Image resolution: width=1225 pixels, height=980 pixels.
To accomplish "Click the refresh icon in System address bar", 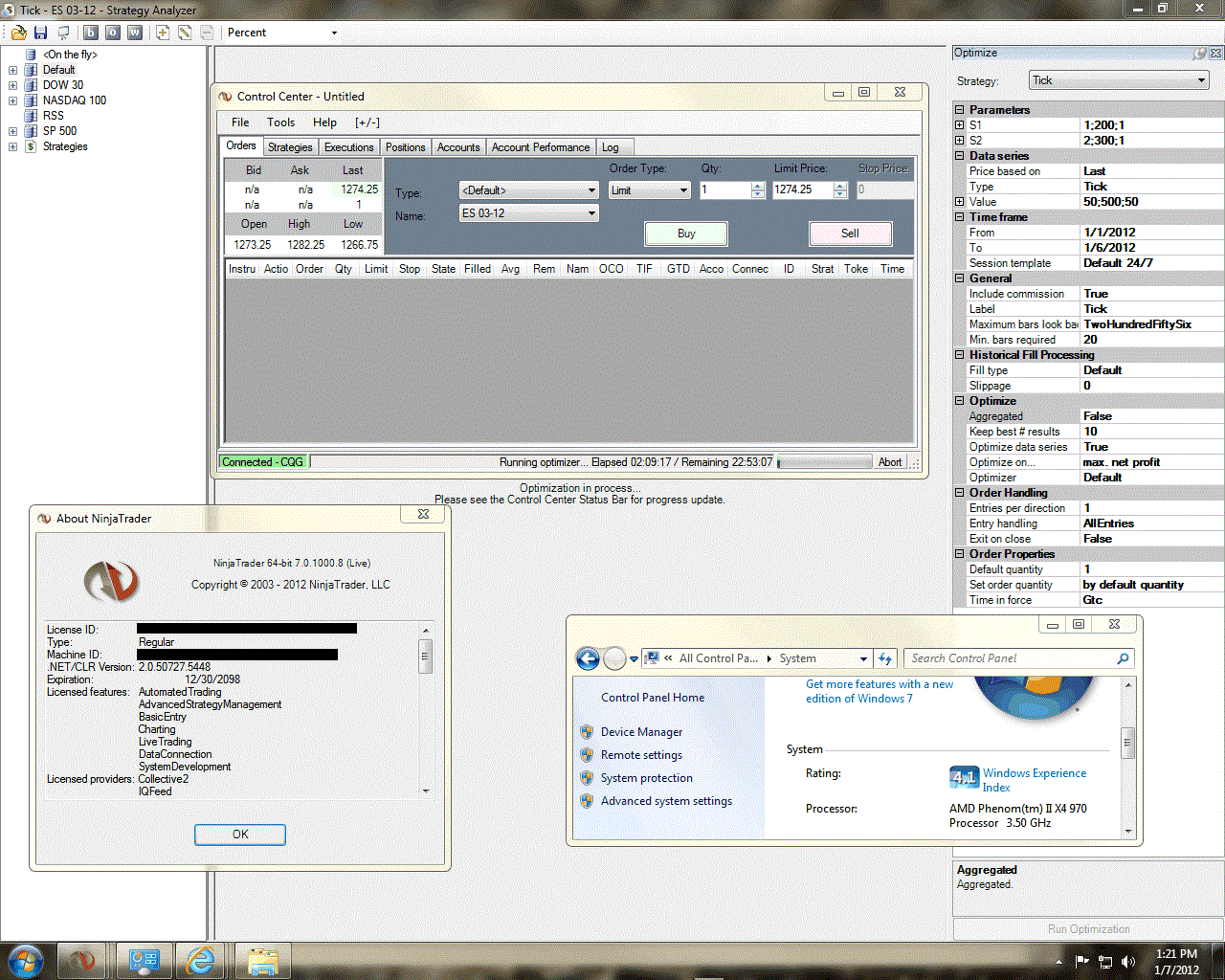I will click(885, 658).
